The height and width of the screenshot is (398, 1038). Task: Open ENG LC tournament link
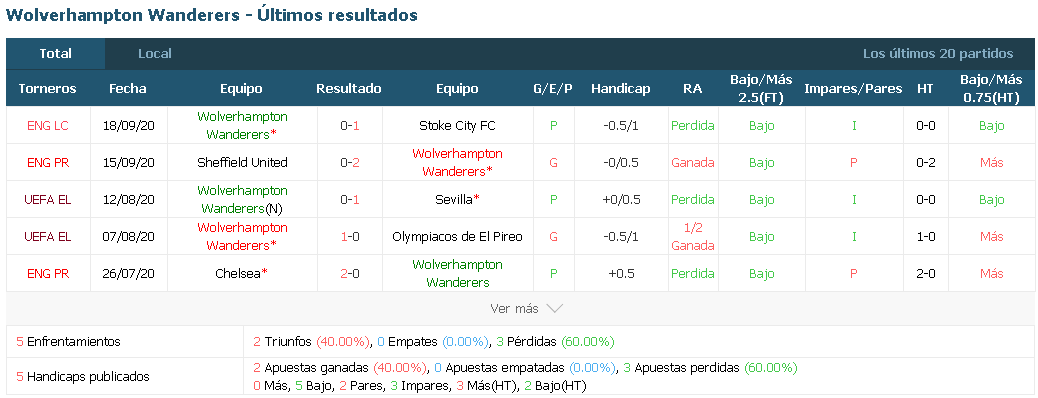click(48, 125)
